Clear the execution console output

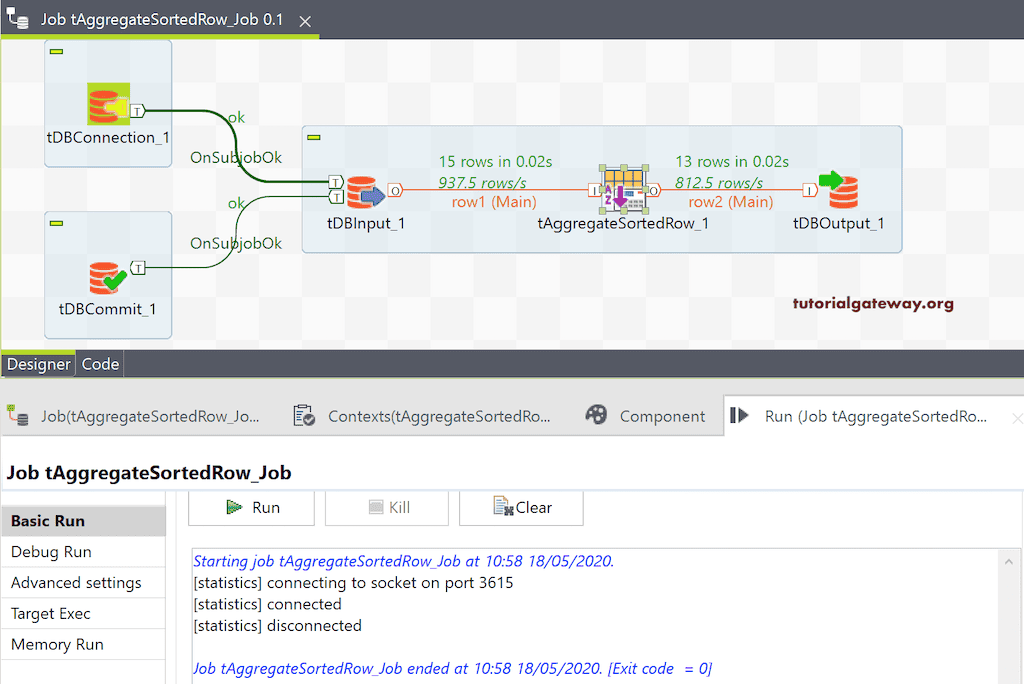[521, 507]
